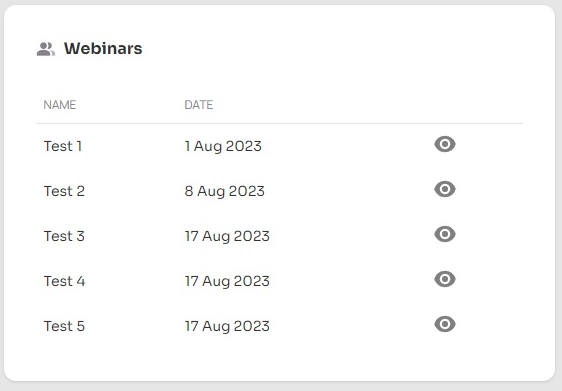Select the eye icon next to Test 4

[x=445, y=279]
